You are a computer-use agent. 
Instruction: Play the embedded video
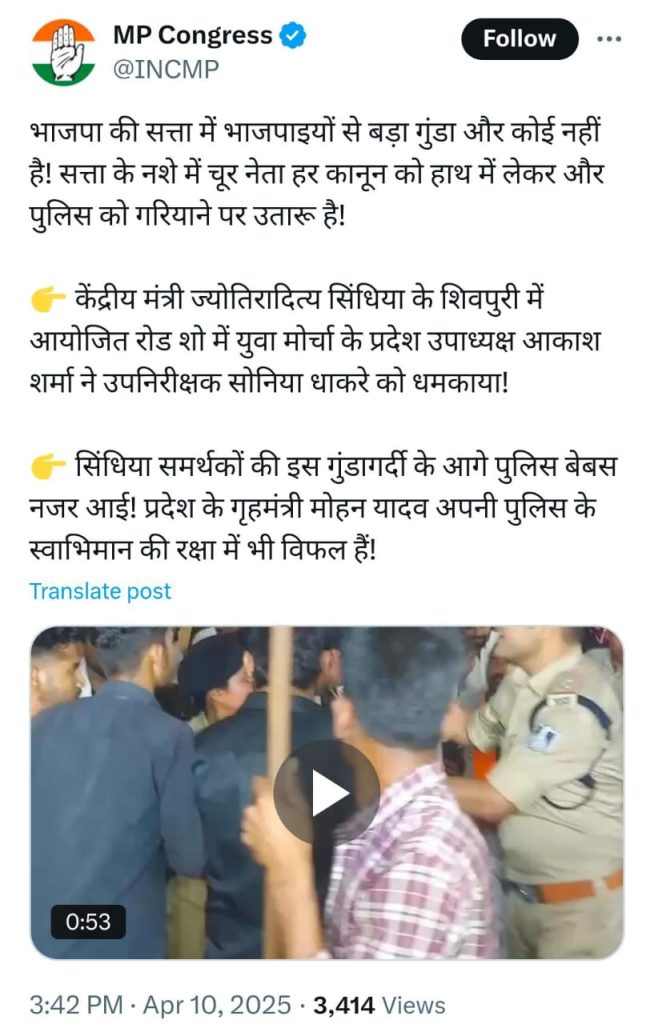[x=326, y=793]
